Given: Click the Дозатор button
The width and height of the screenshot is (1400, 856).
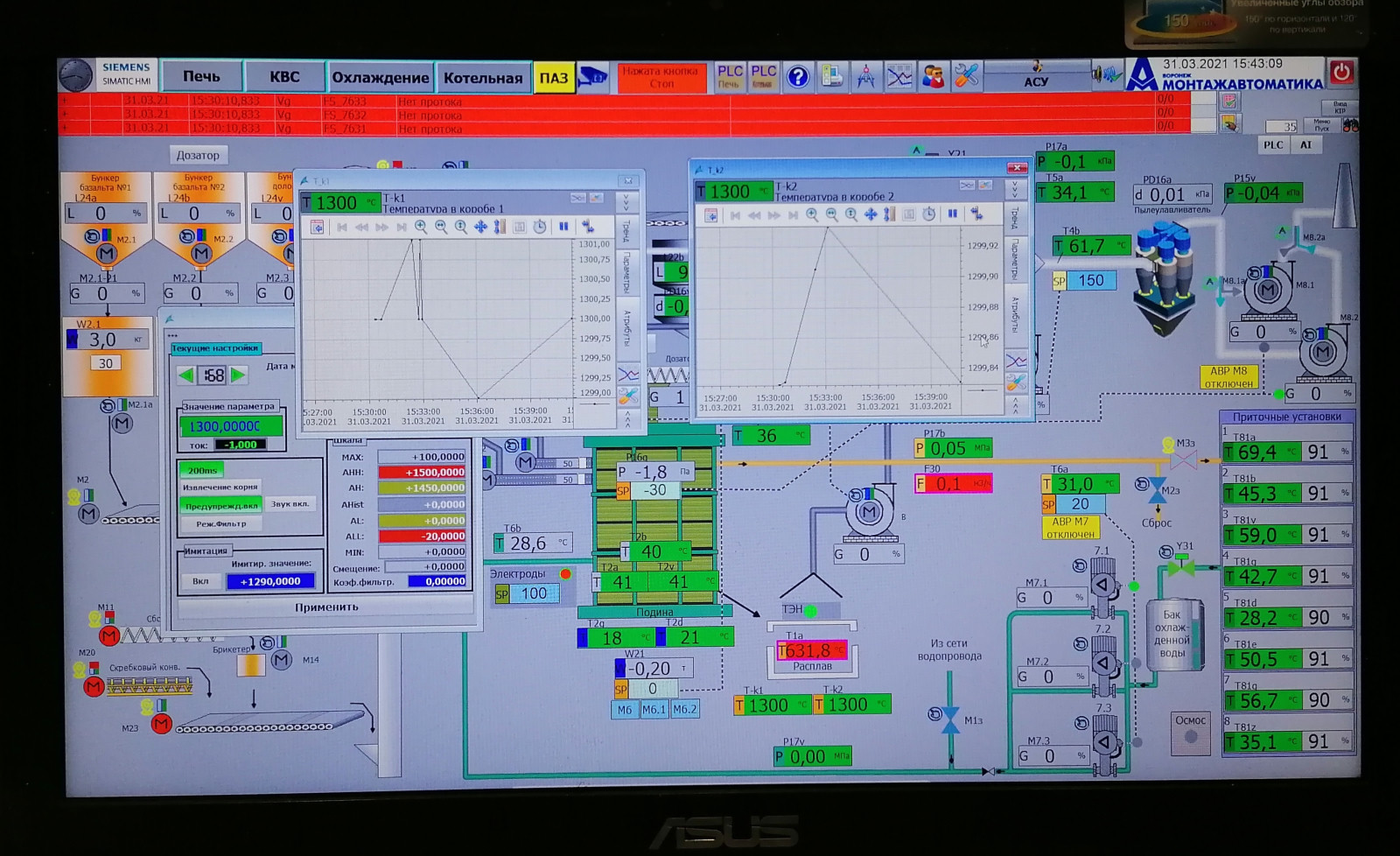Looking at the screenshot, I should [198, 156].
